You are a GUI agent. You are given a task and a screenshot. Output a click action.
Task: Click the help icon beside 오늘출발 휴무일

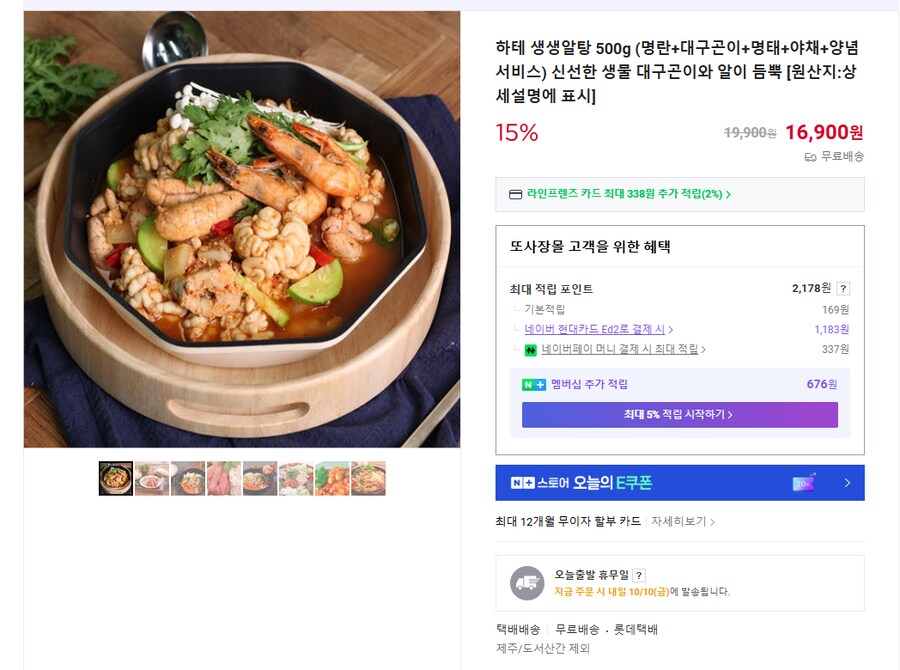639,575
